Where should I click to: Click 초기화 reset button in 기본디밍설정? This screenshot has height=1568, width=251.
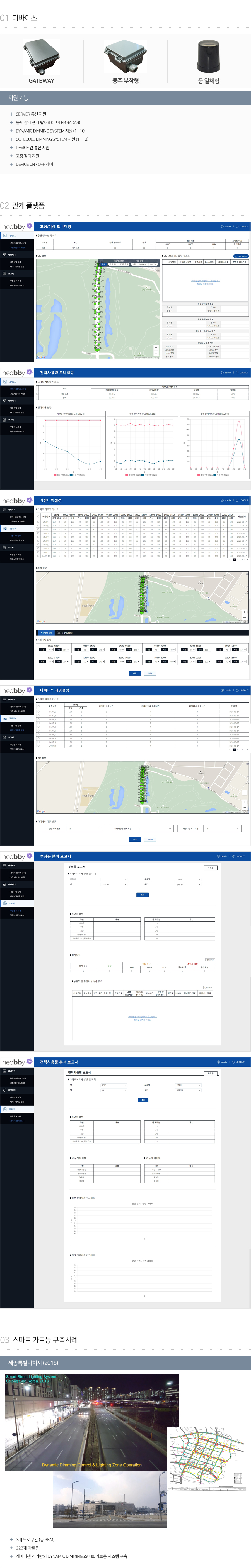pos(150,673)
